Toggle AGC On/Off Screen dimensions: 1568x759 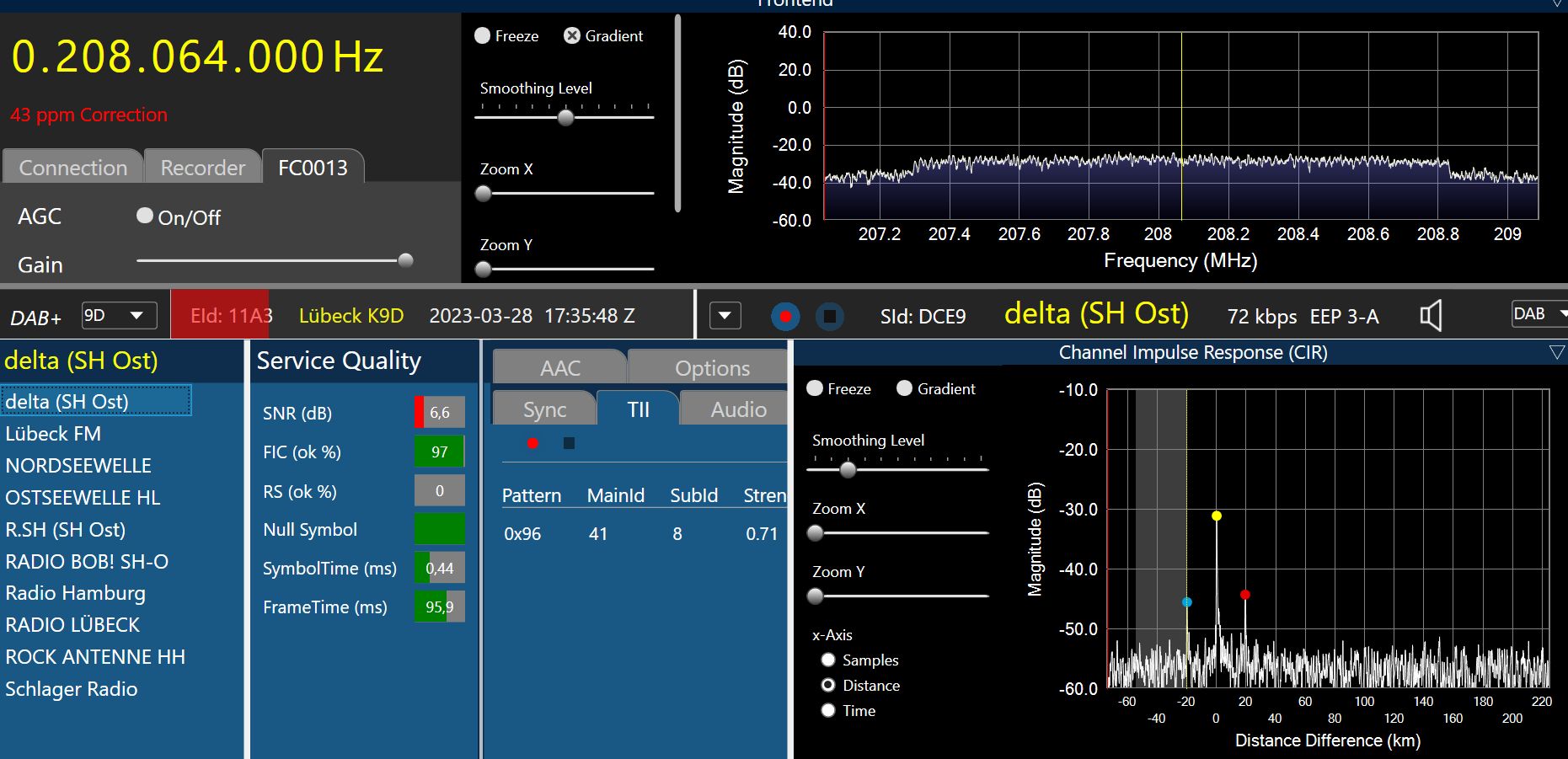145,216
